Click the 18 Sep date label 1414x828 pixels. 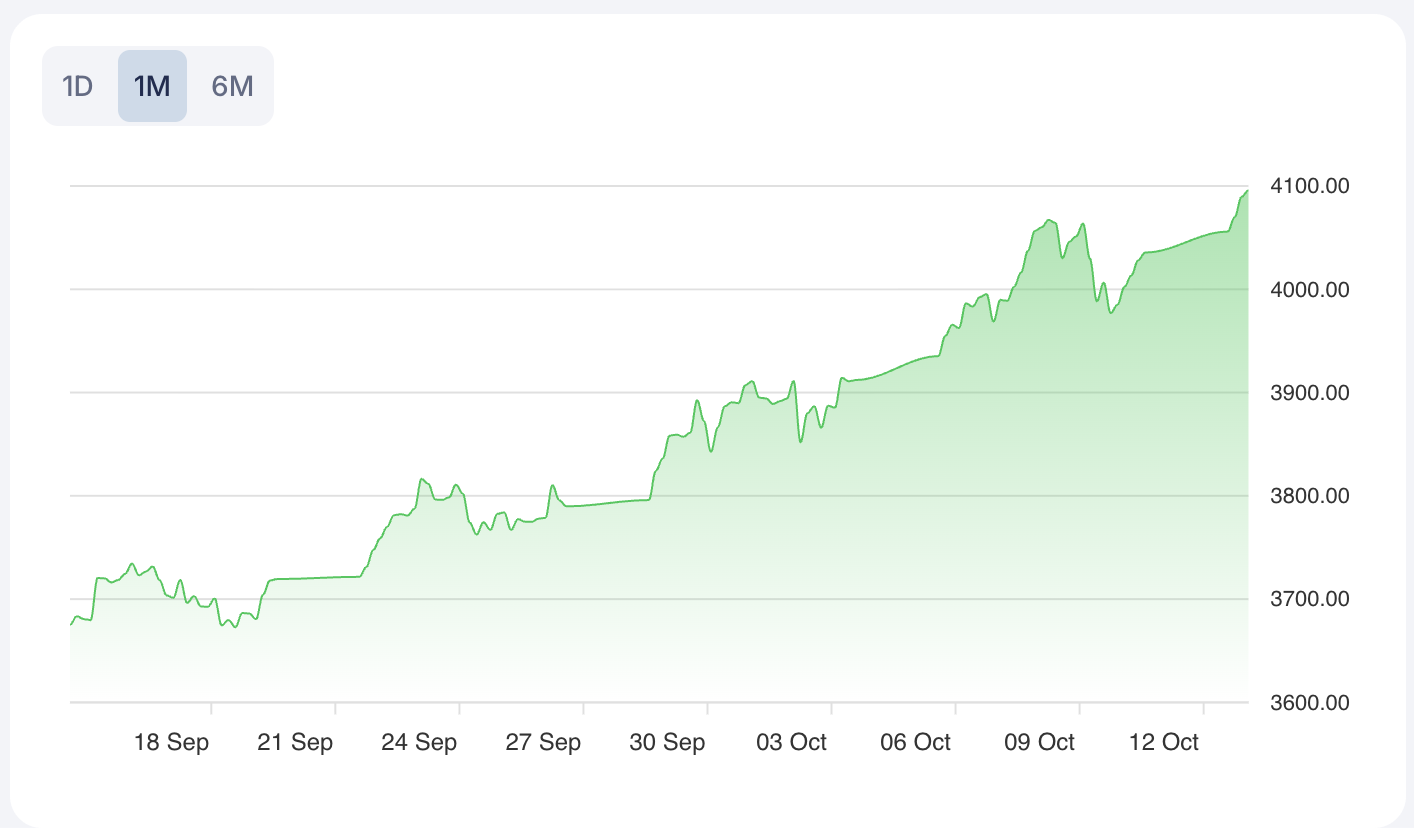pos(171,742)
